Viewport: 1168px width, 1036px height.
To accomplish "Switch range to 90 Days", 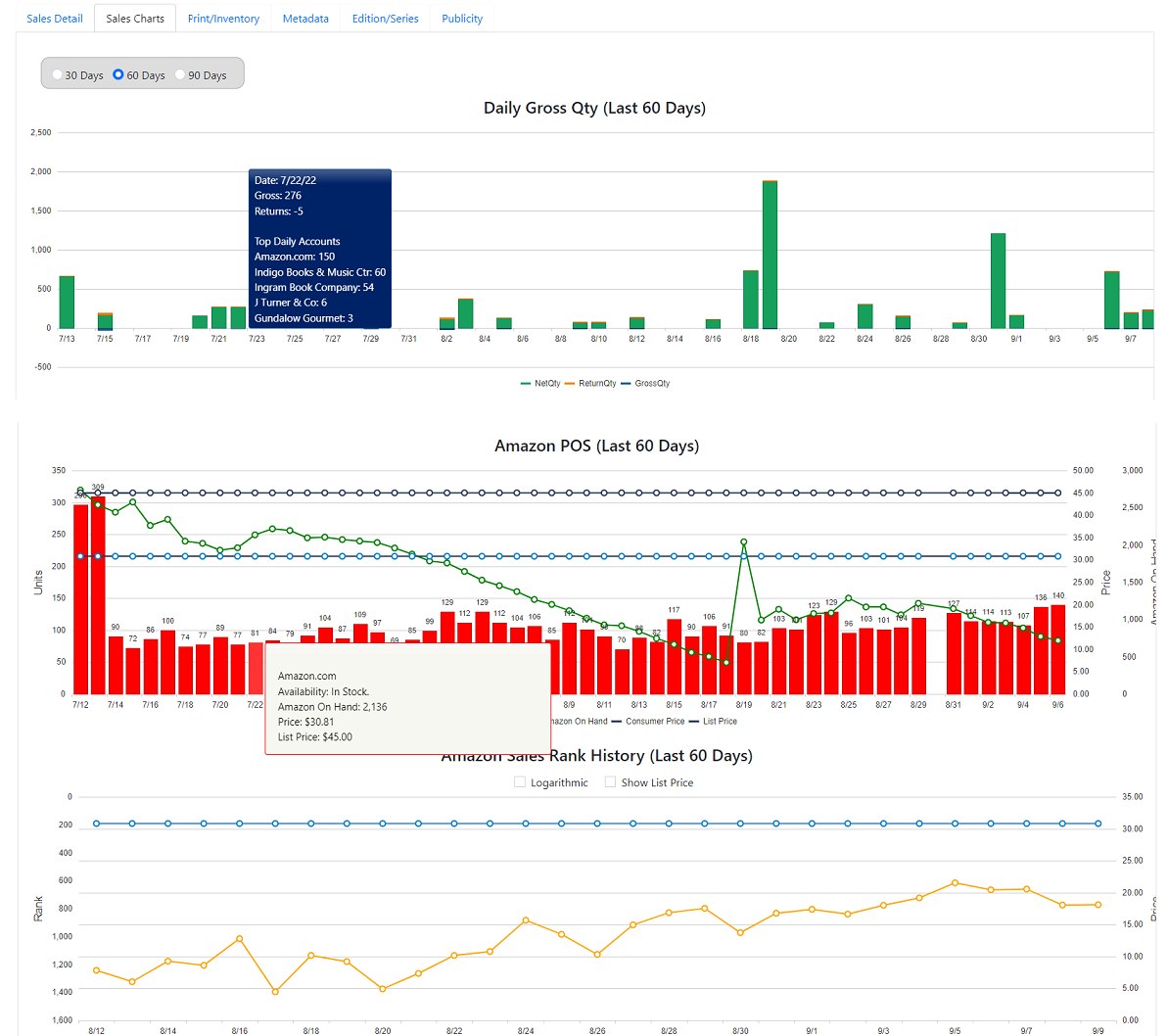I will click(180, 75).
